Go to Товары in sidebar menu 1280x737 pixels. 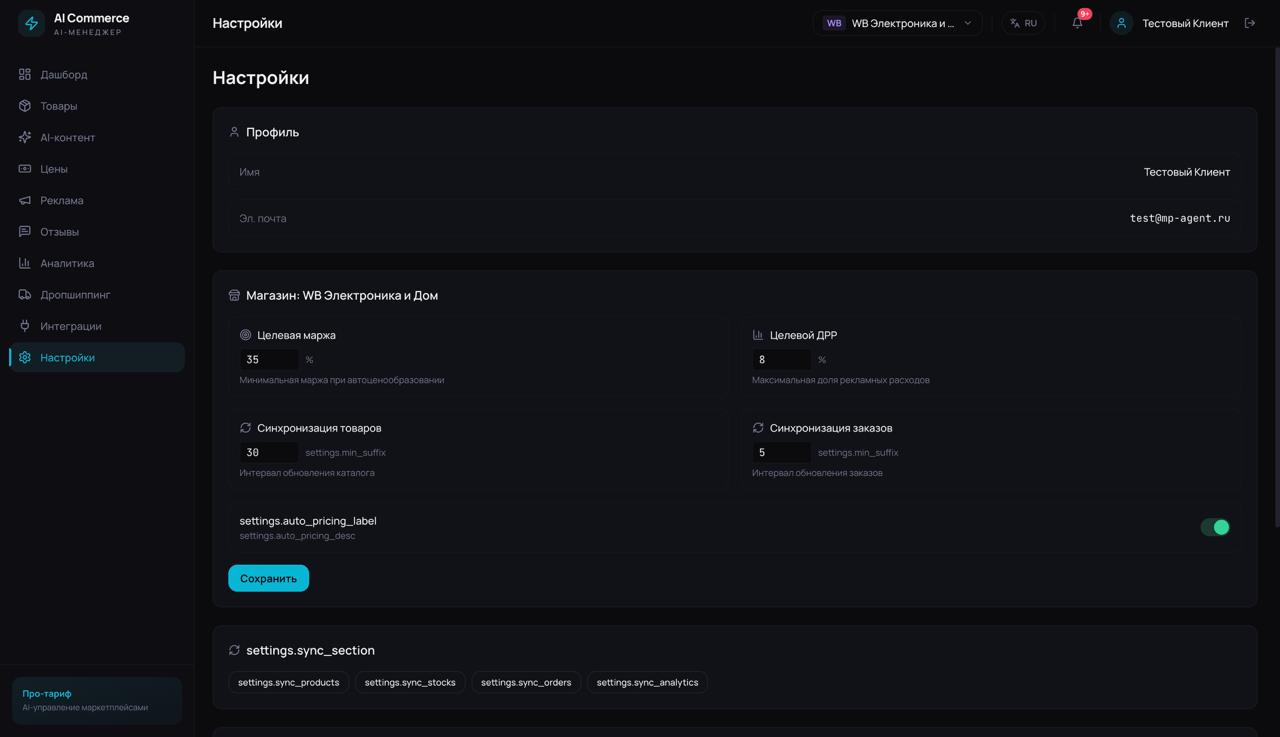point(58,106)
